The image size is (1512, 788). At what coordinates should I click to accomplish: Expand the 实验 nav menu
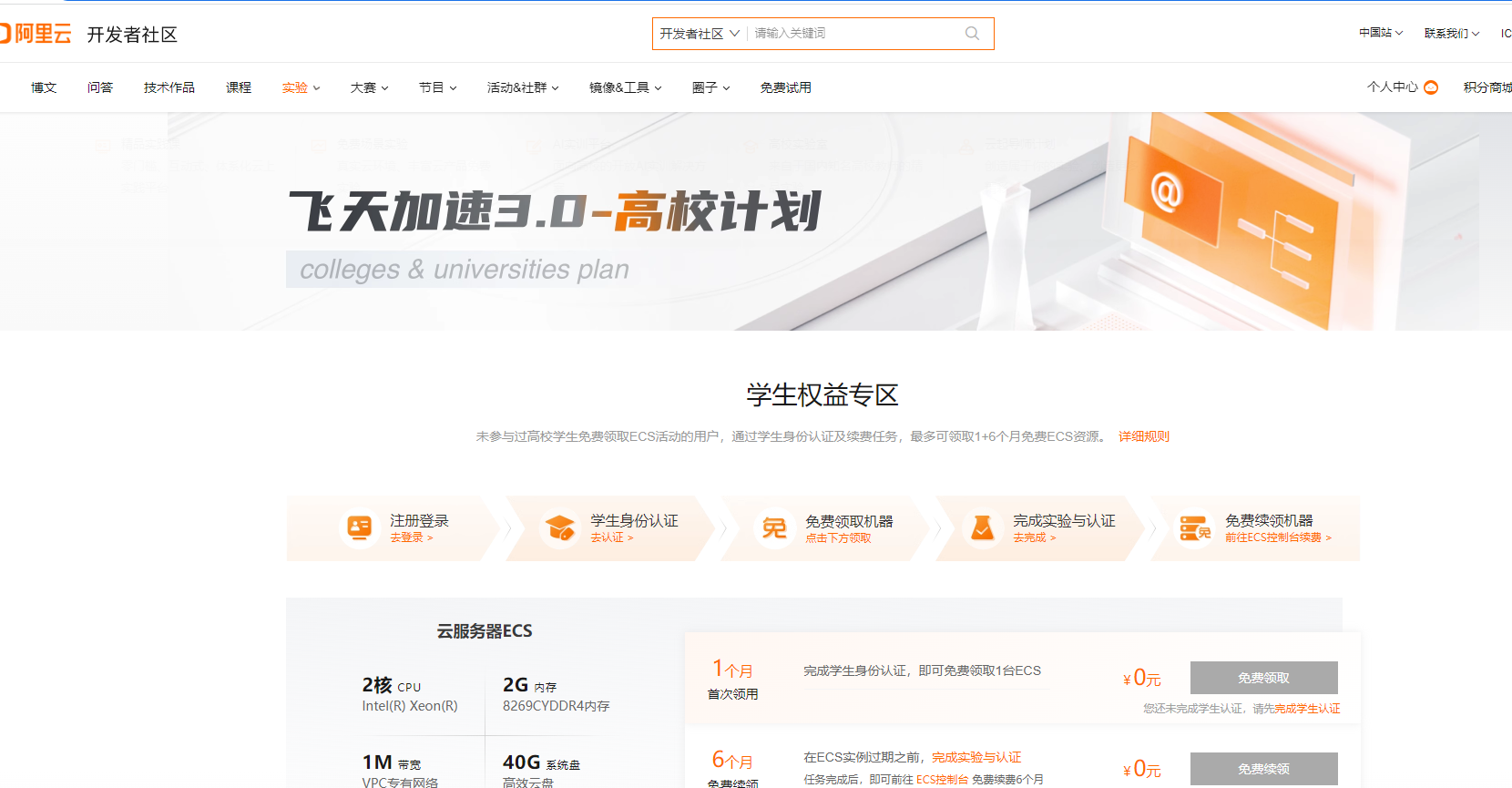click(301, 87)
